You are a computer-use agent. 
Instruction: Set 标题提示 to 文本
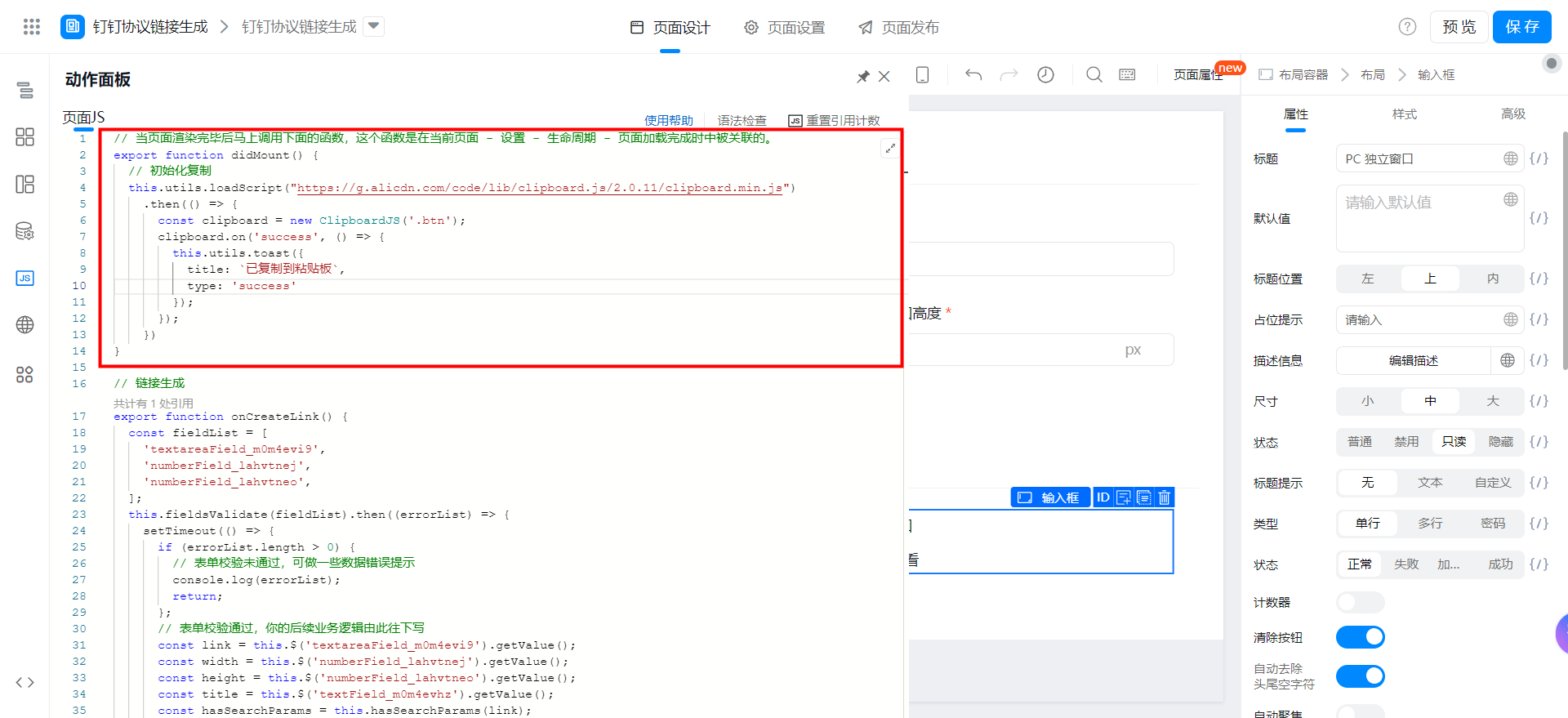[1430, 483]
